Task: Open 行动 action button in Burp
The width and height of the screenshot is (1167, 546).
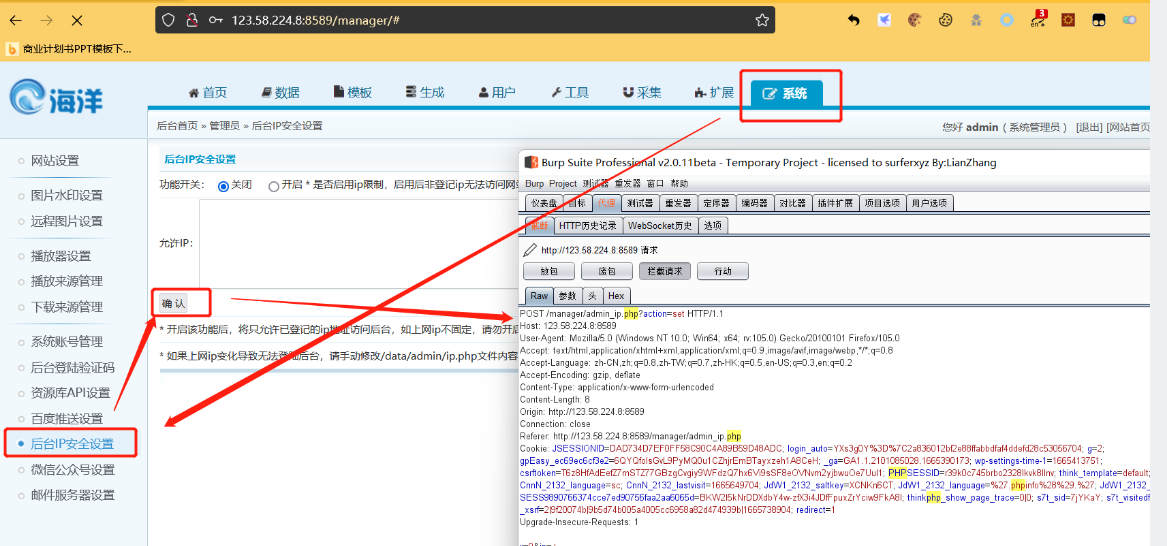Action: (x=722, y=271)
